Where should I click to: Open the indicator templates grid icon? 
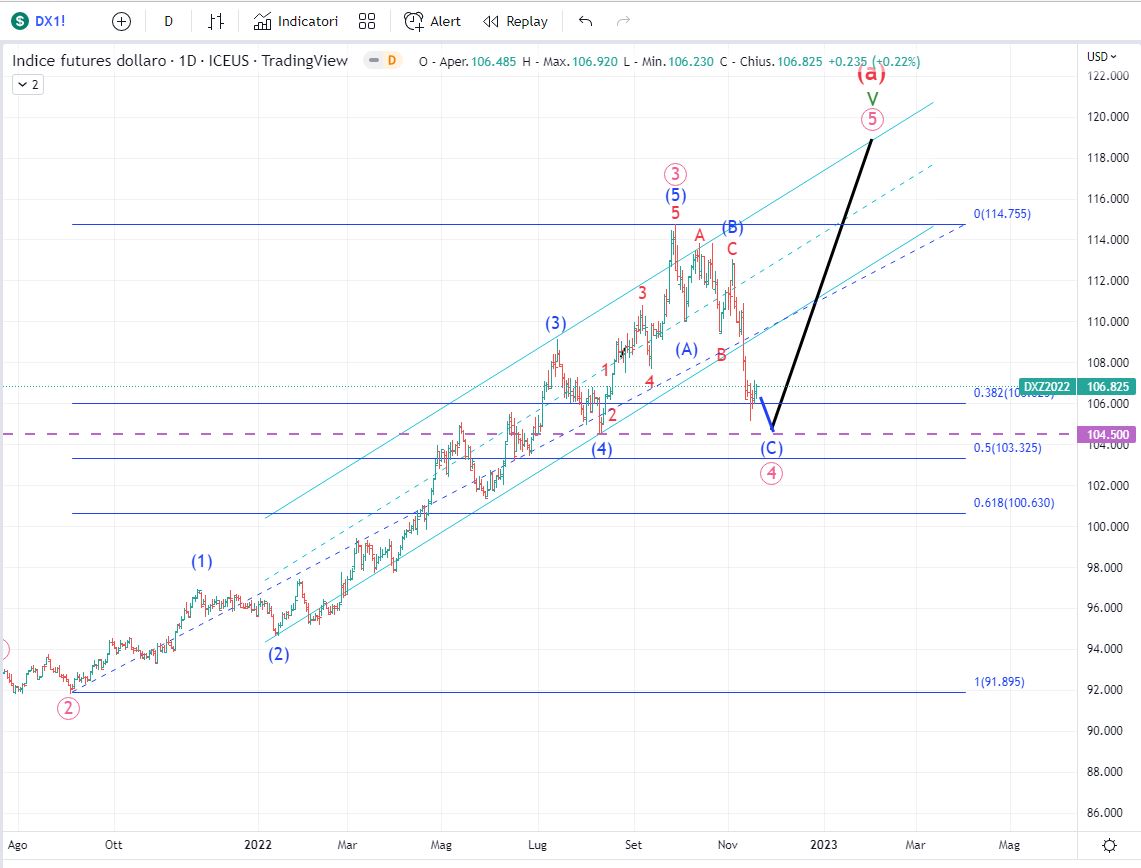tap(367, 21)
